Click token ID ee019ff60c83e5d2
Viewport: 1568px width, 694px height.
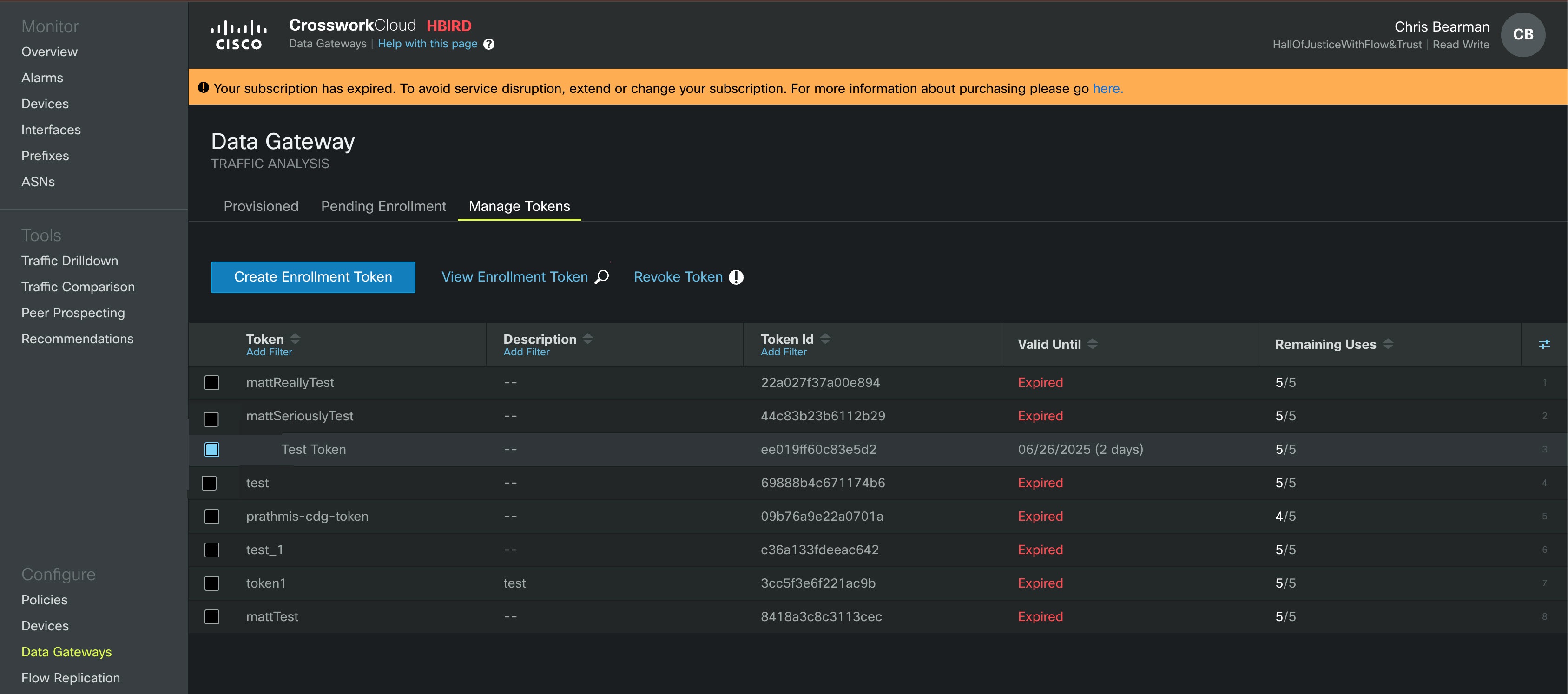click(x=818, y=450)
